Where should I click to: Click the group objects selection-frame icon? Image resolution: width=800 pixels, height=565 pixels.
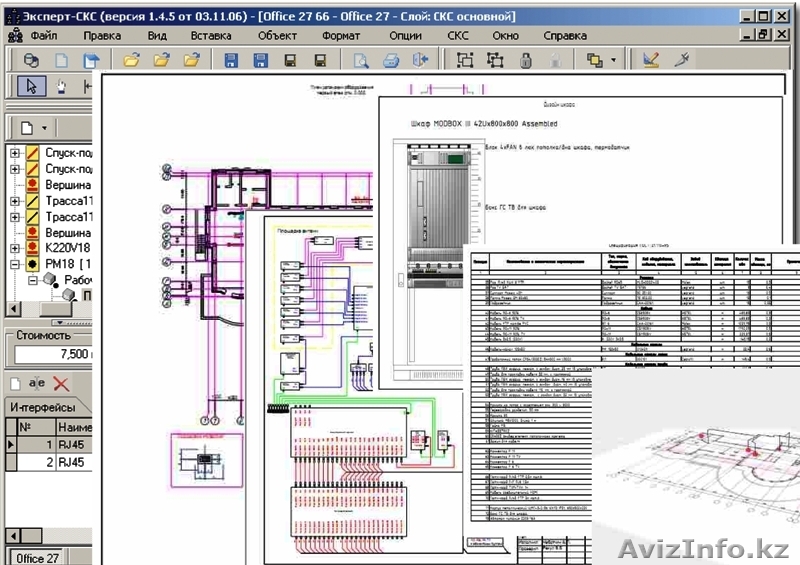tap(465, 60)
